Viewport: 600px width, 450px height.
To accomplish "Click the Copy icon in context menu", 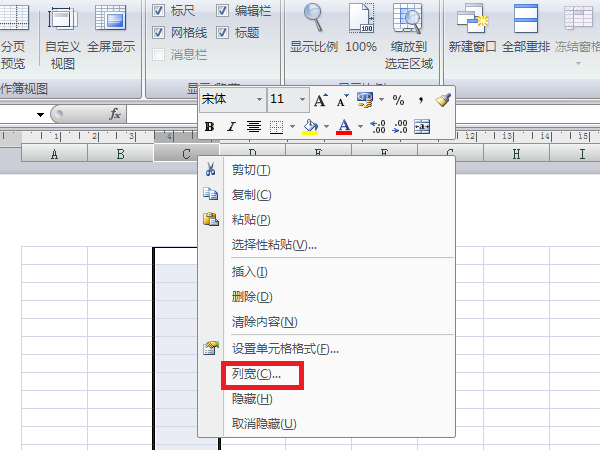I will (210, 194).
